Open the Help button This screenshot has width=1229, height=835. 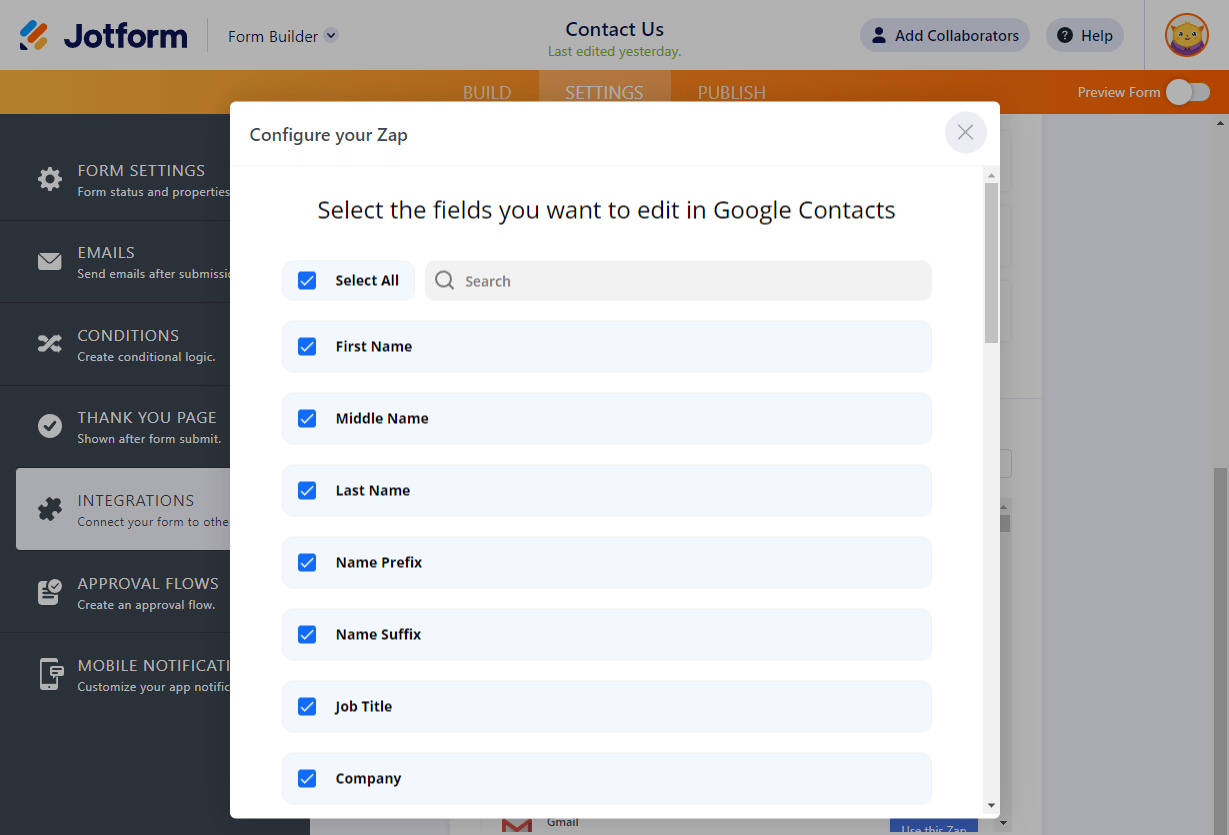pos(1085,35)
